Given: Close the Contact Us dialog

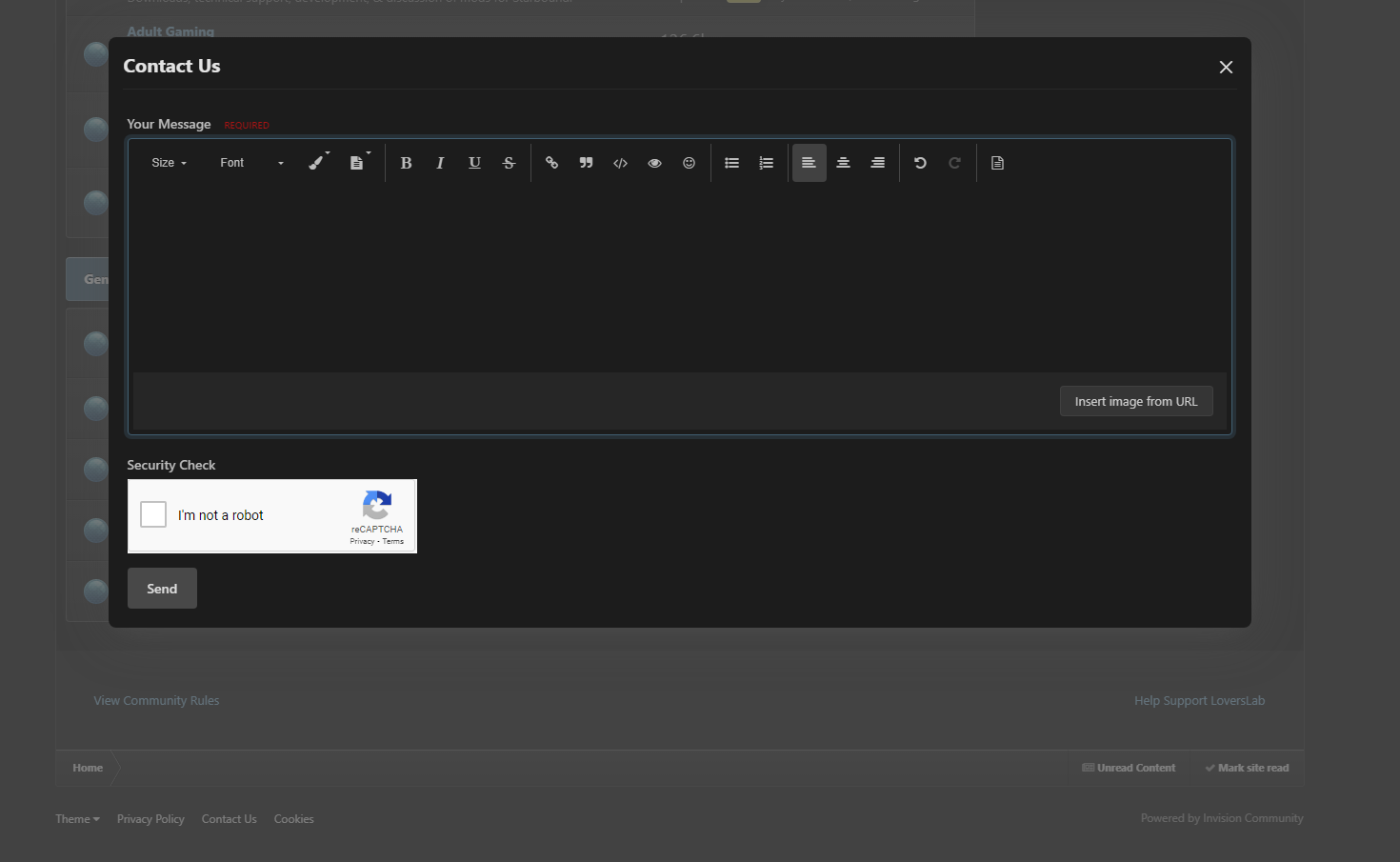Looking at the screenshot, I should point(1226,67).
